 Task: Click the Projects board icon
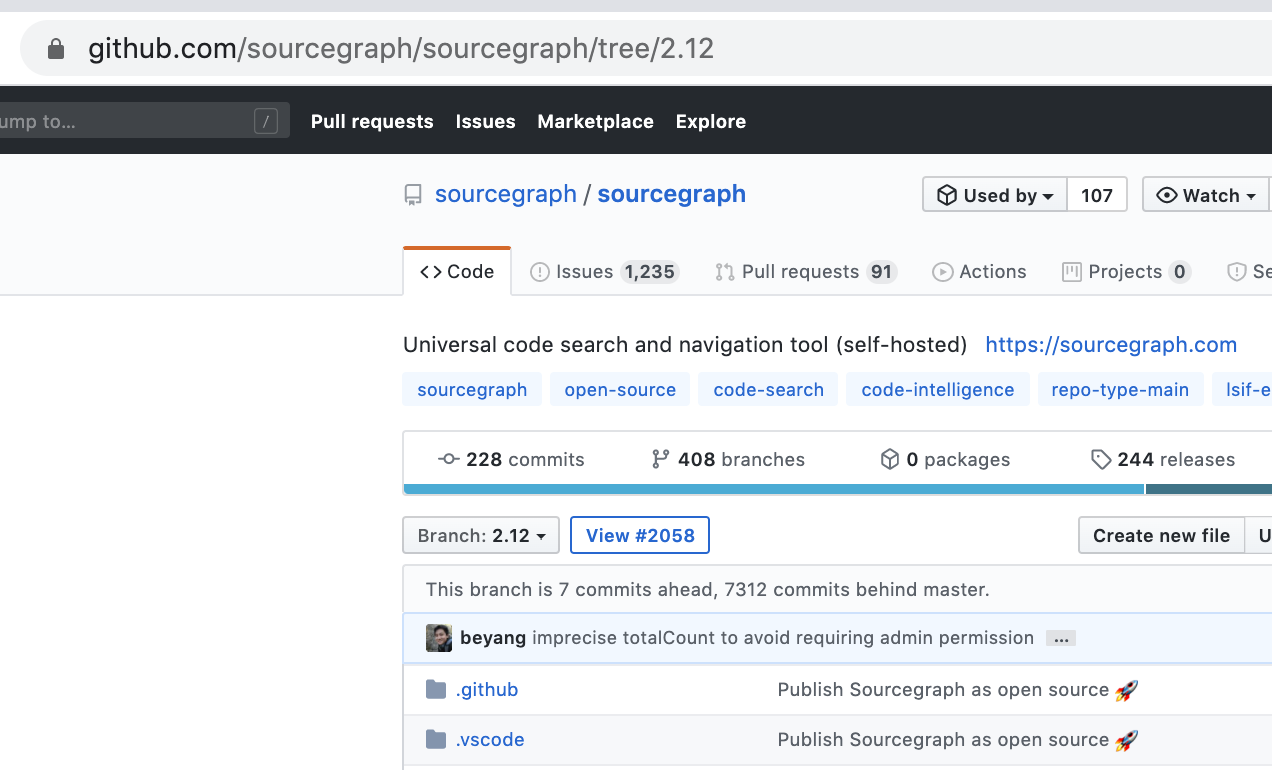(1072, 272)
